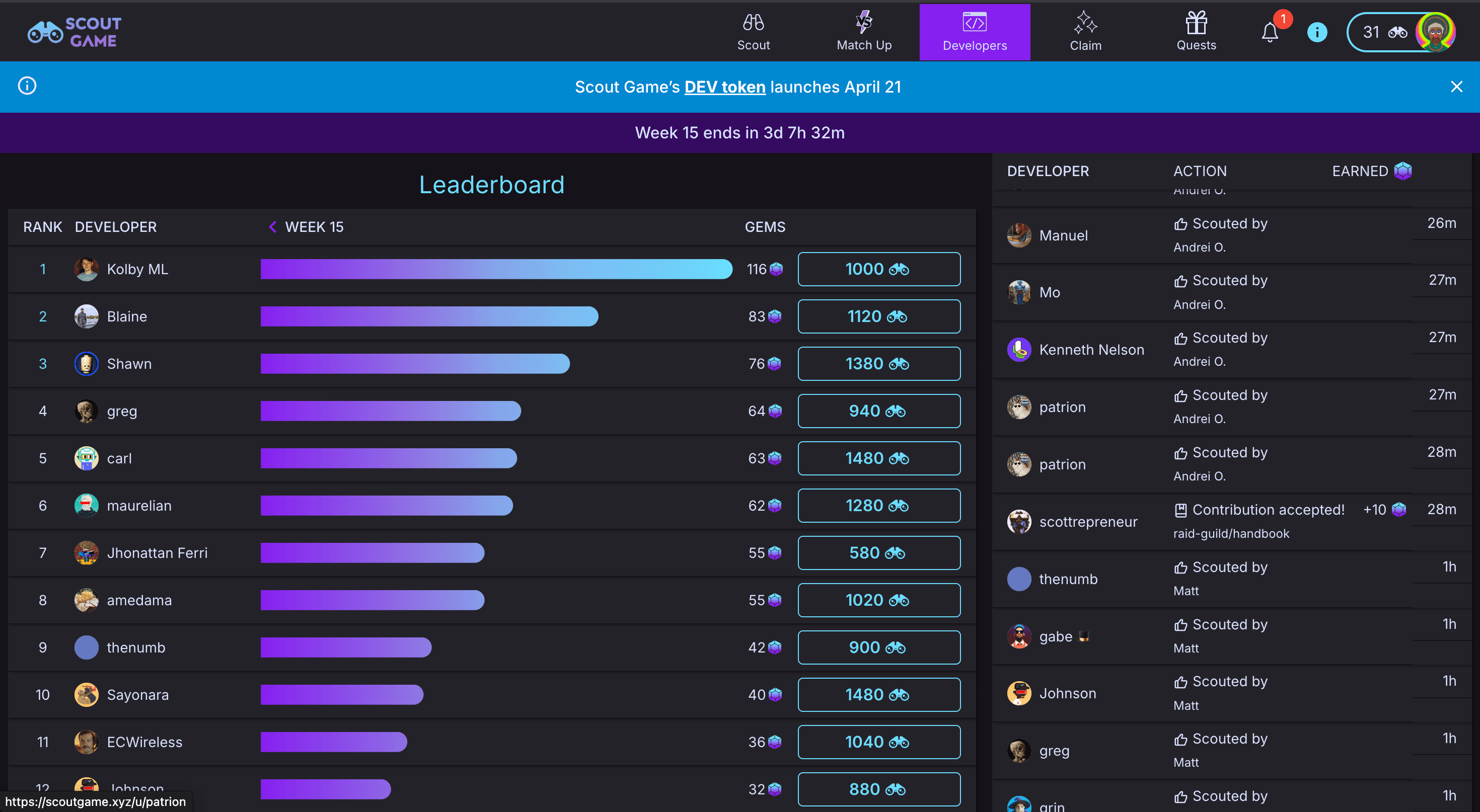Open carl's avatar in leaderboard
1480x812 pixels.
[86, 458]
